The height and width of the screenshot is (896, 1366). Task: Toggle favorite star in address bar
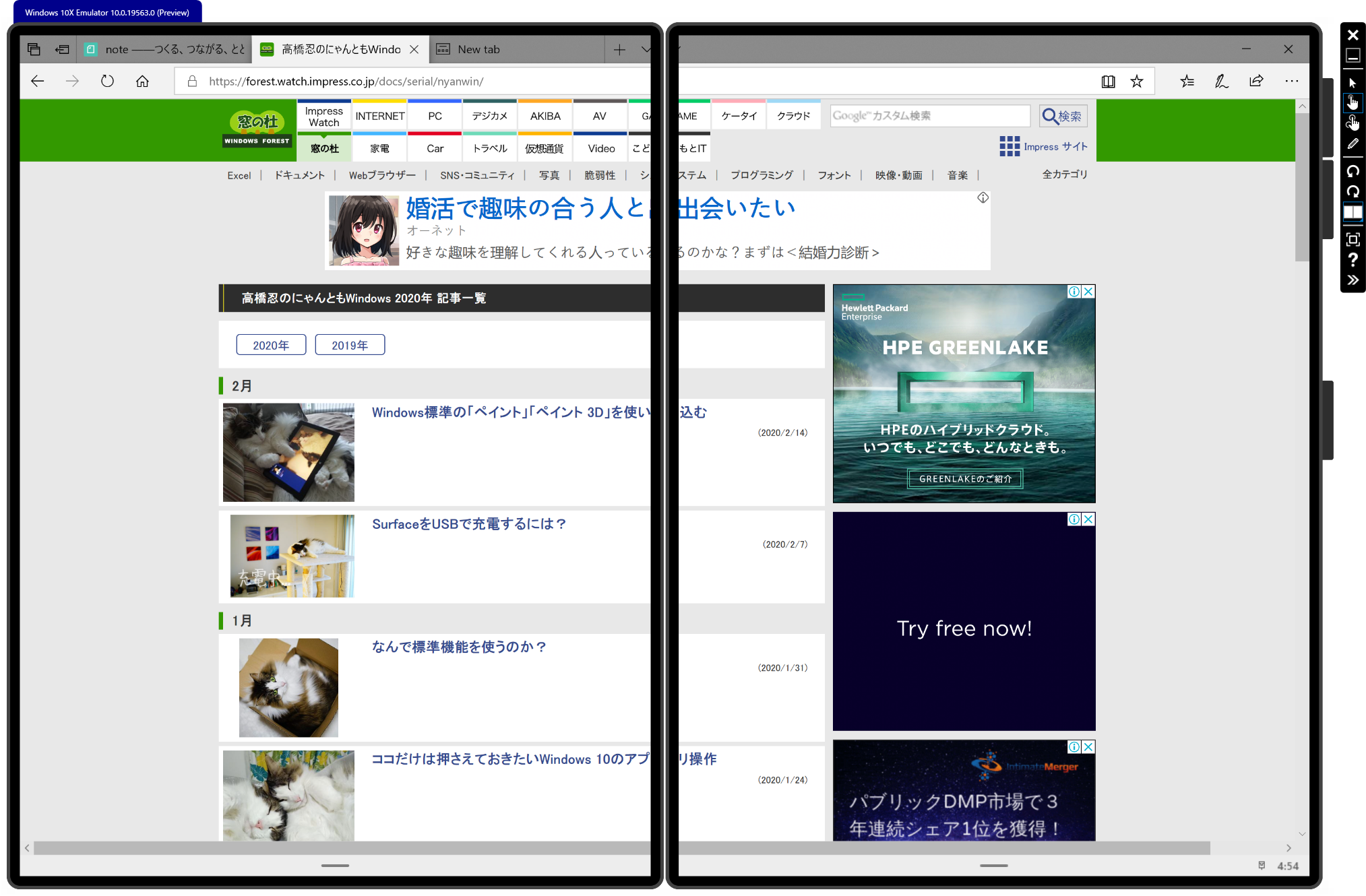point(1137,82)
